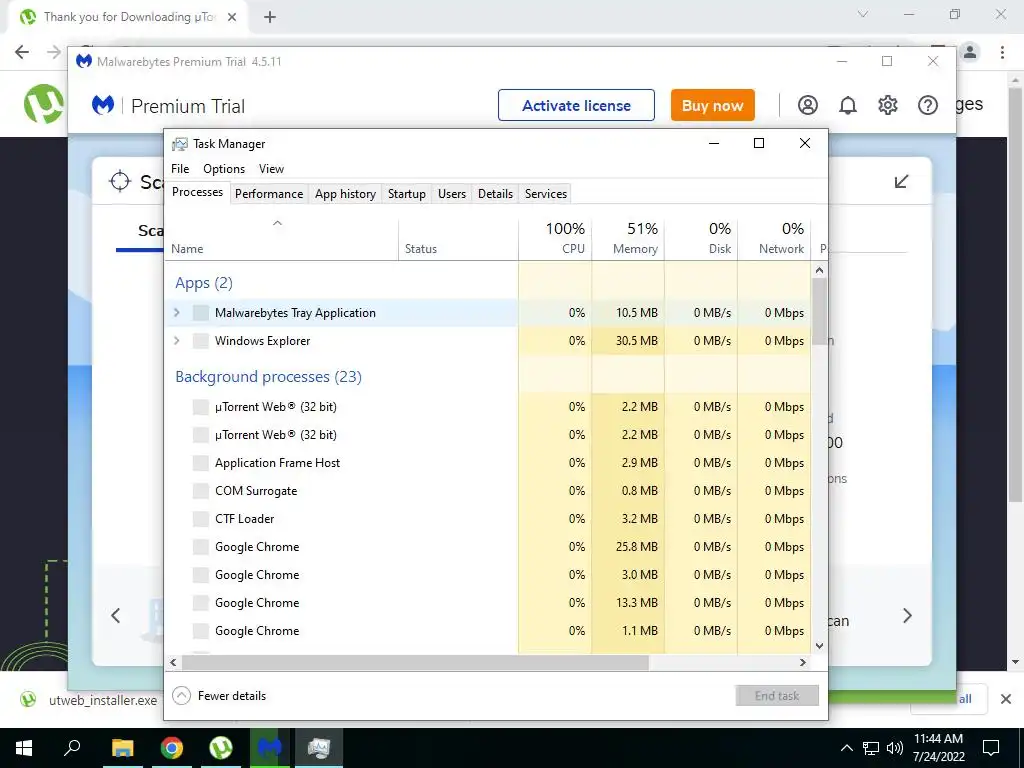Click the Buy now button
Screen dimensions: 1024x768
pyautogui.click(x=712, y=105)
